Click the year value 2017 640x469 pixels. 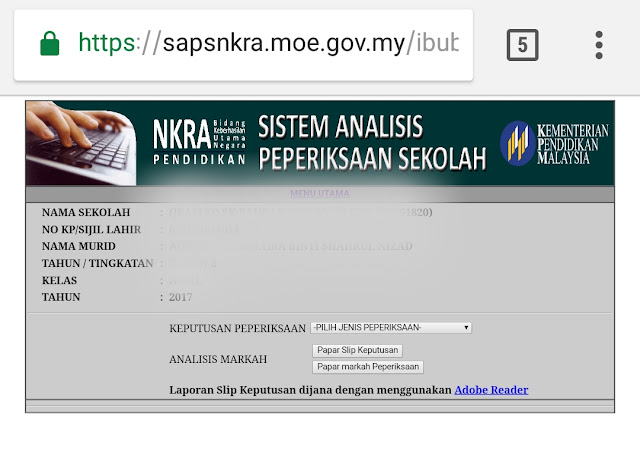coord(180,297)
